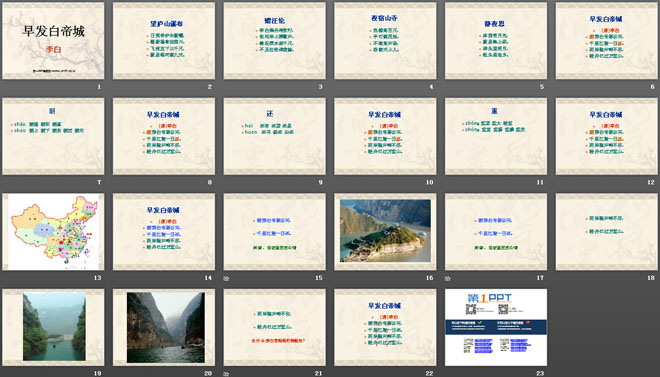This screenshot has width=660, height=377.
Task: Select the China map slide 13
Action: tap(53, 232)
